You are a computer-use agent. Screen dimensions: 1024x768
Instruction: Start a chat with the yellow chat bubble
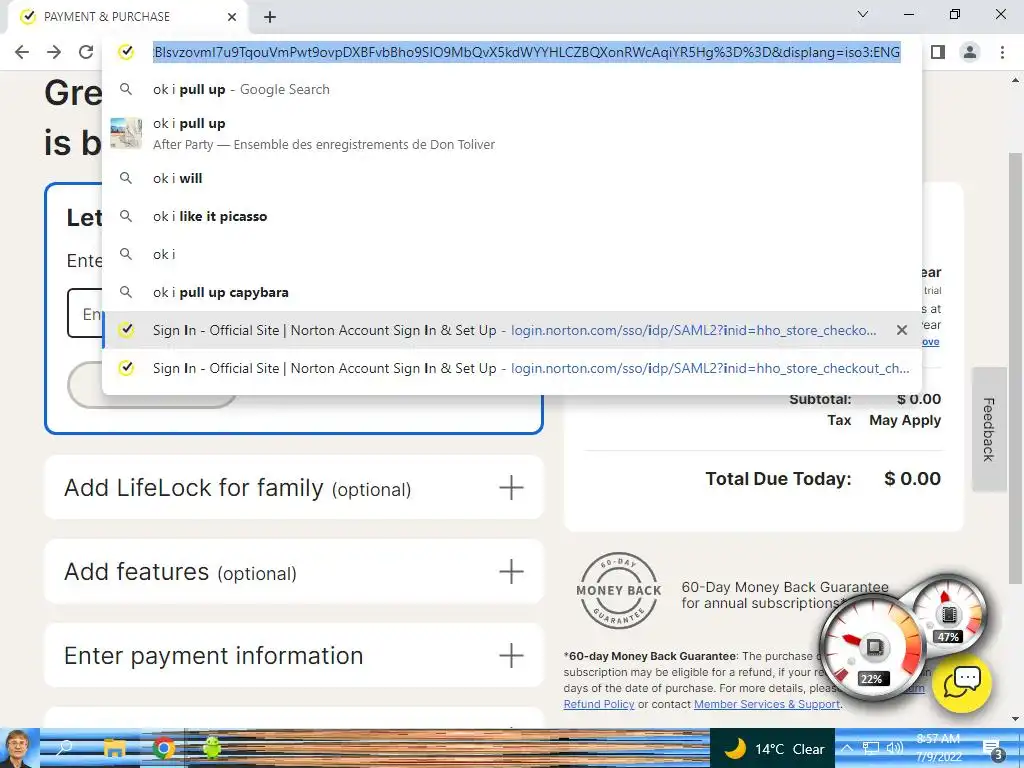[962, 682]
